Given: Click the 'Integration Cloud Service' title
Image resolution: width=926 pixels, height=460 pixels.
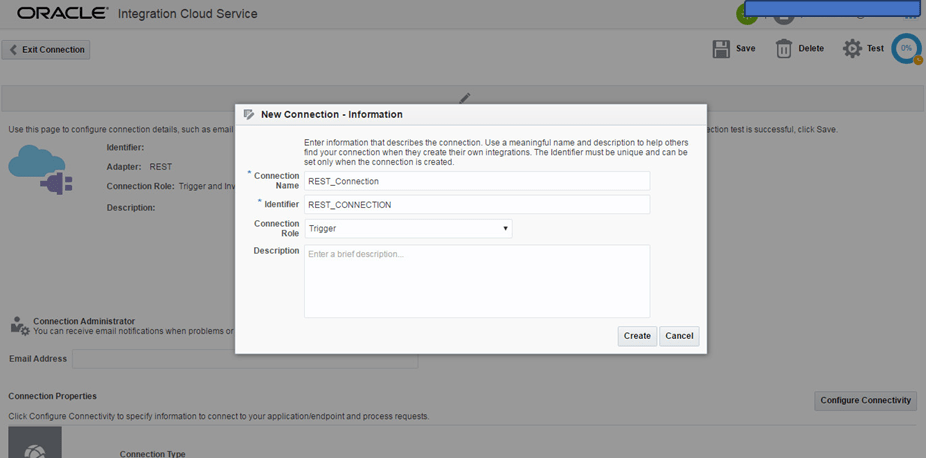Looking at the screenshot, I should 188,14.
